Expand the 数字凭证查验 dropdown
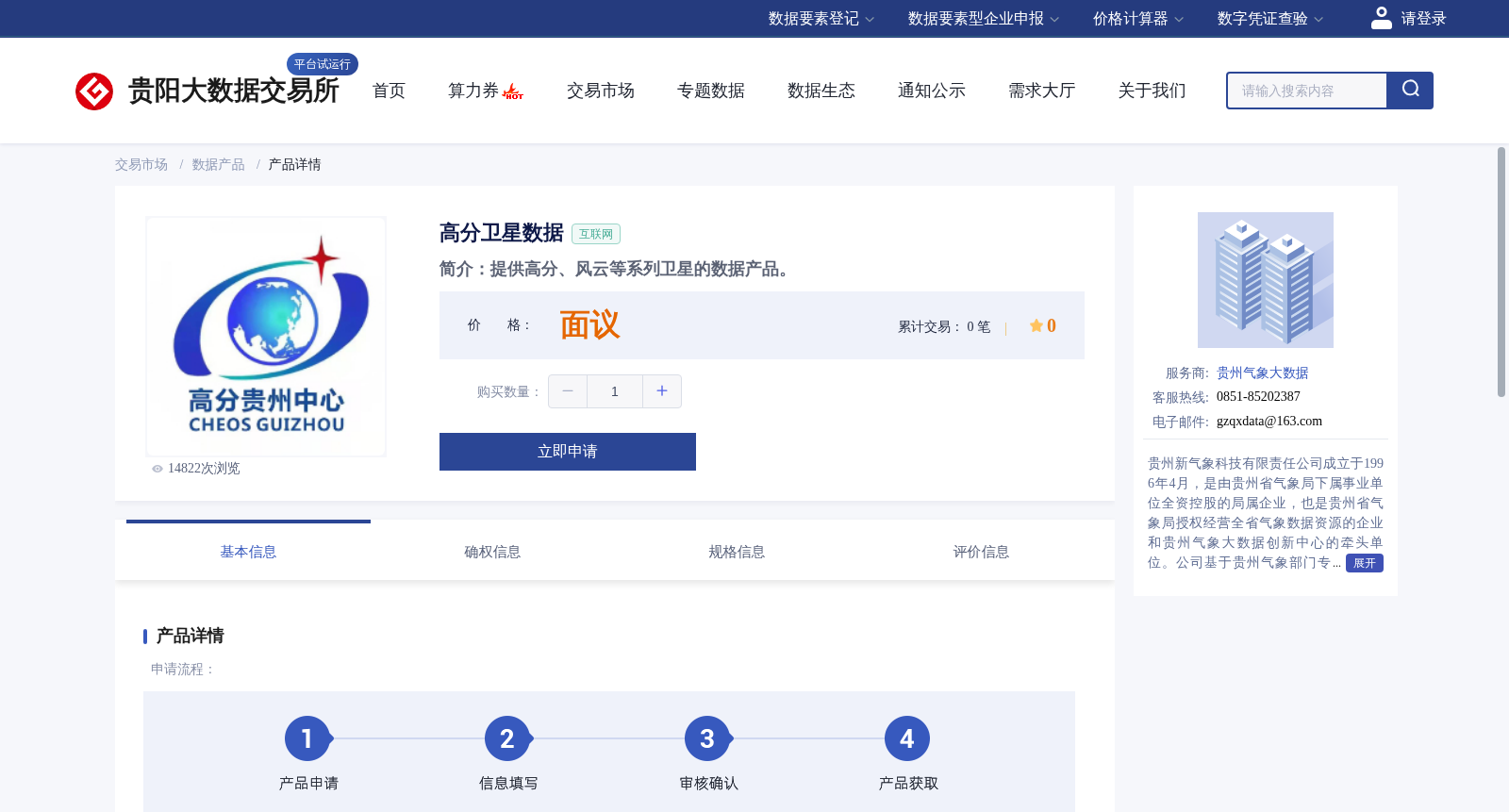The width and height of the screenshot is (1509, 812). [x=1270, y=19]
